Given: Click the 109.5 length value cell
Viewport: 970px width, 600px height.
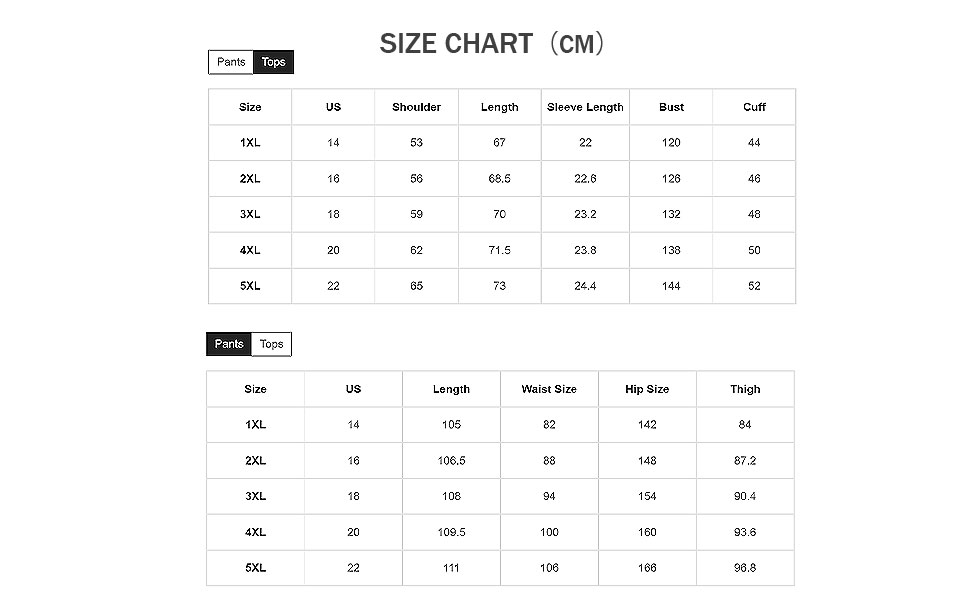Looking at the screenshot, I should point(452,532).
